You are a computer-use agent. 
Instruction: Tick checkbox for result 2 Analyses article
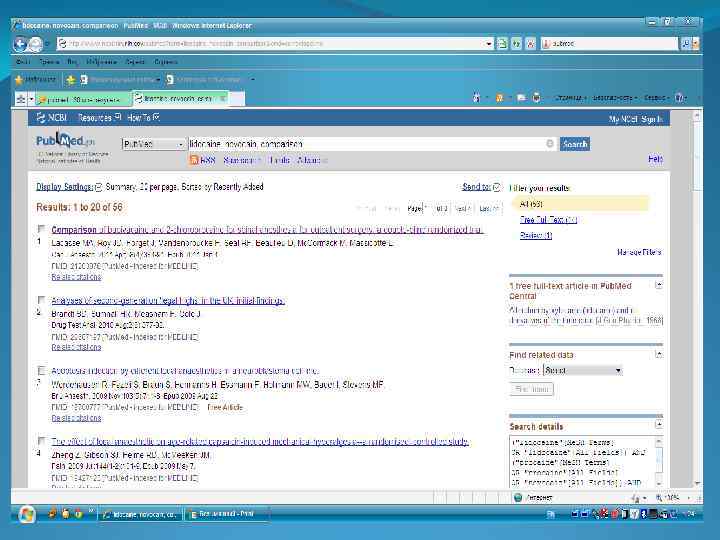point(41,300)
